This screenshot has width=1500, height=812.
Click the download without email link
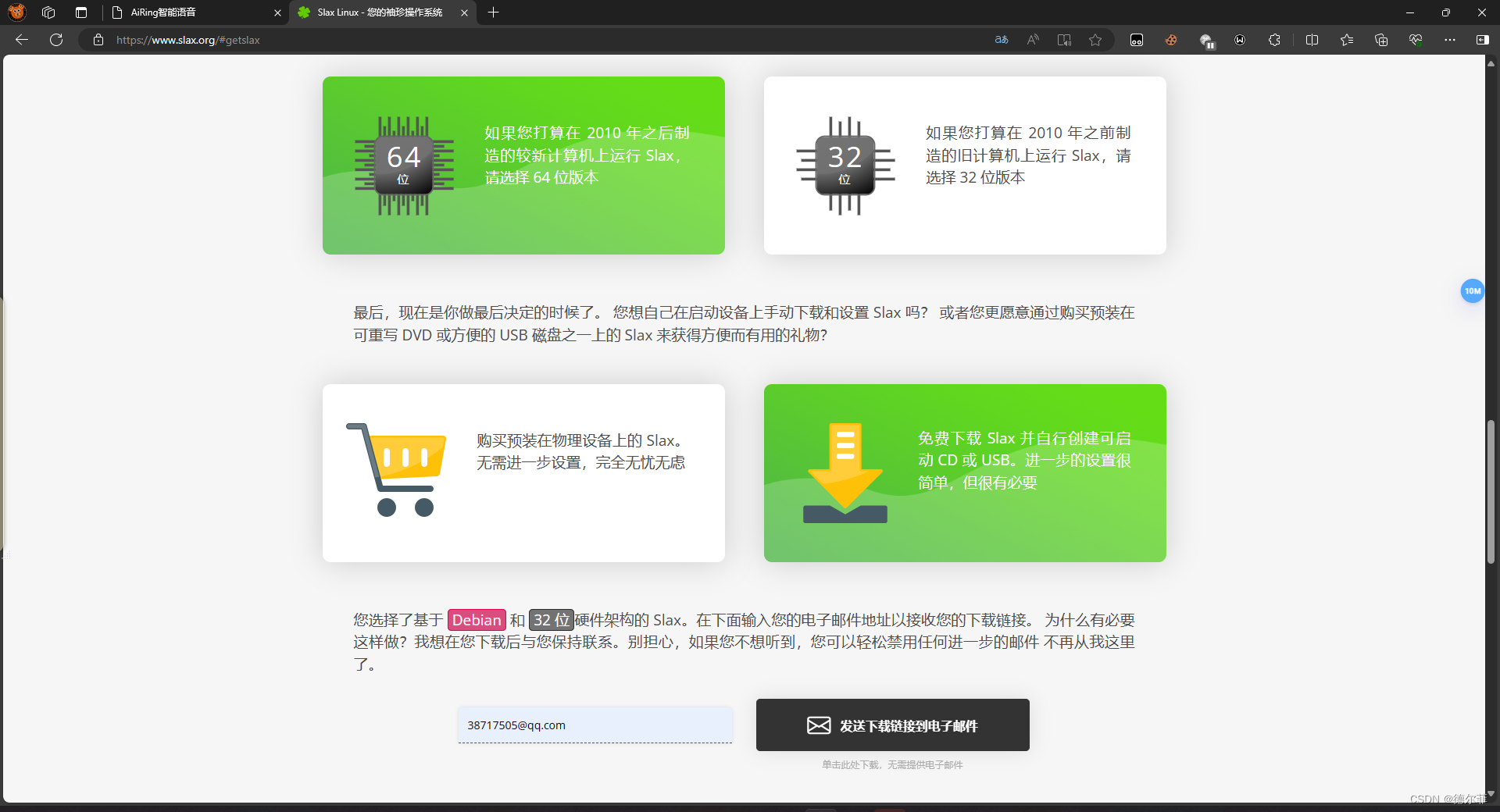pos(892,765)
